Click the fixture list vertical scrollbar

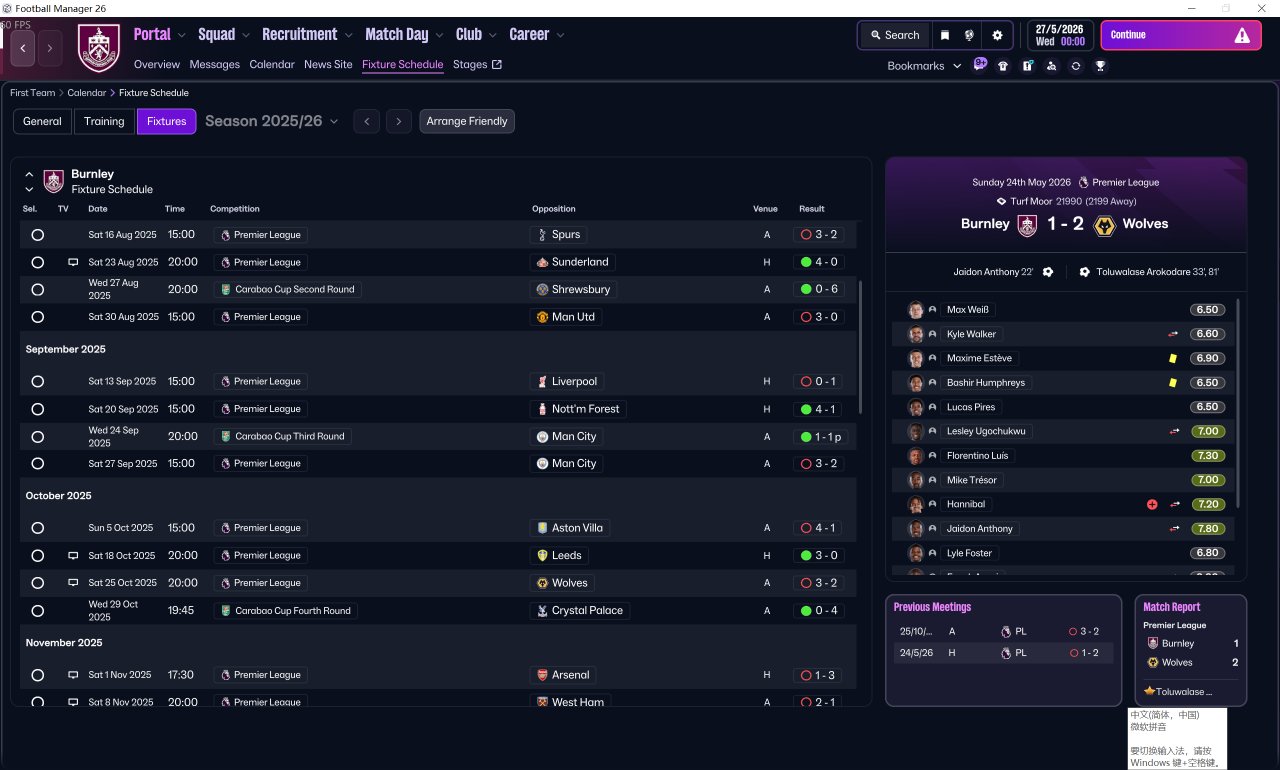pos(860,347)
